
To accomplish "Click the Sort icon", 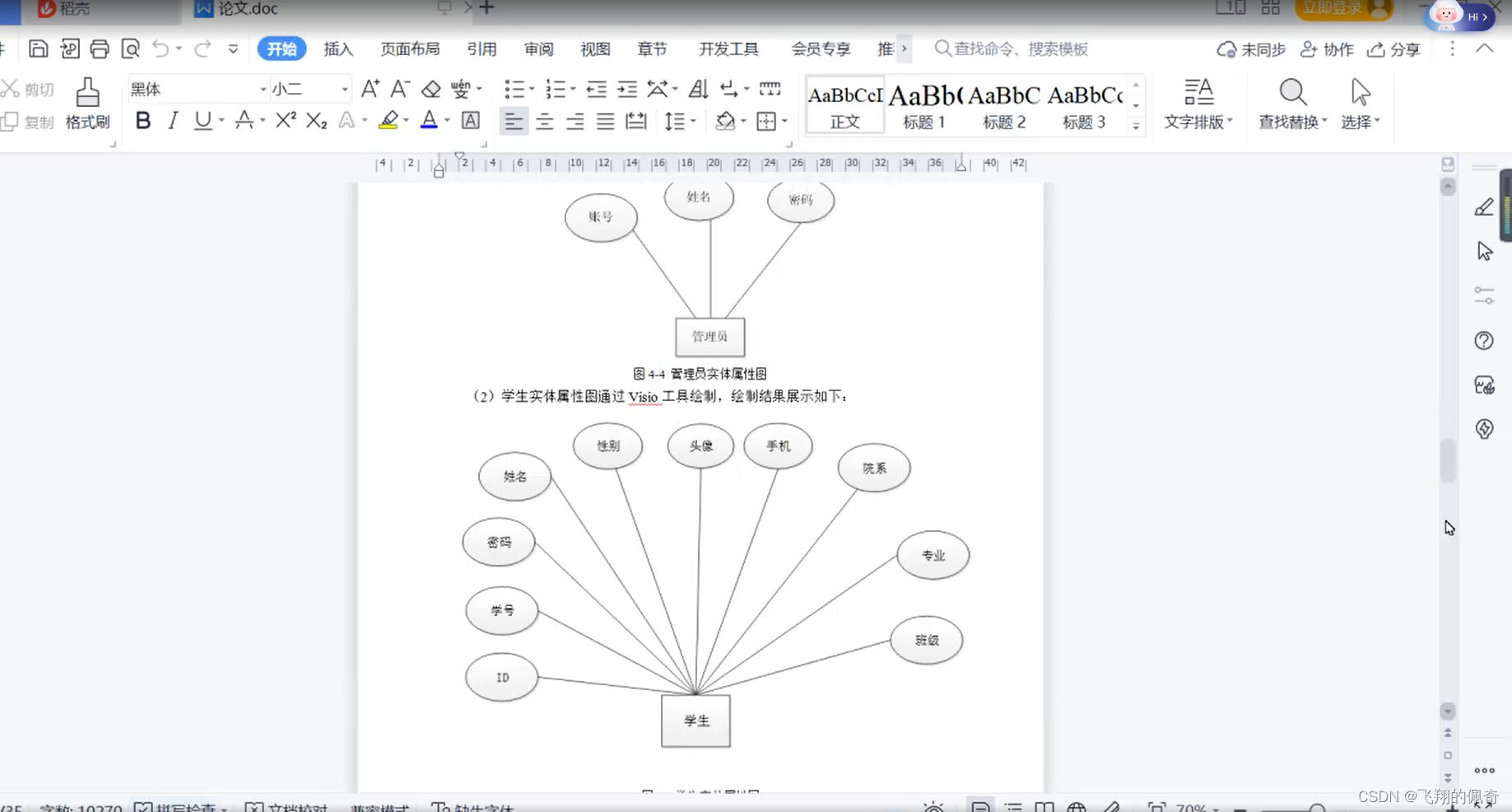I will pos(699,88).
